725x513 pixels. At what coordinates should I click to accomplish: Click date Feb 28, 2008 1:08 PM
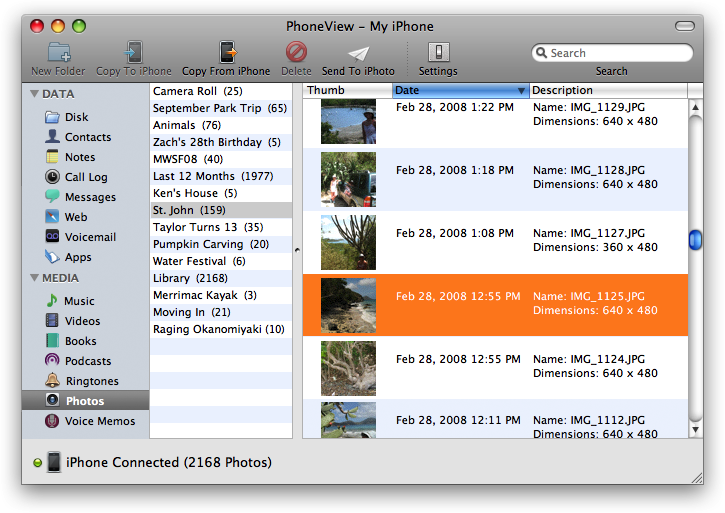pyautogui.click(x=455, y=233)
